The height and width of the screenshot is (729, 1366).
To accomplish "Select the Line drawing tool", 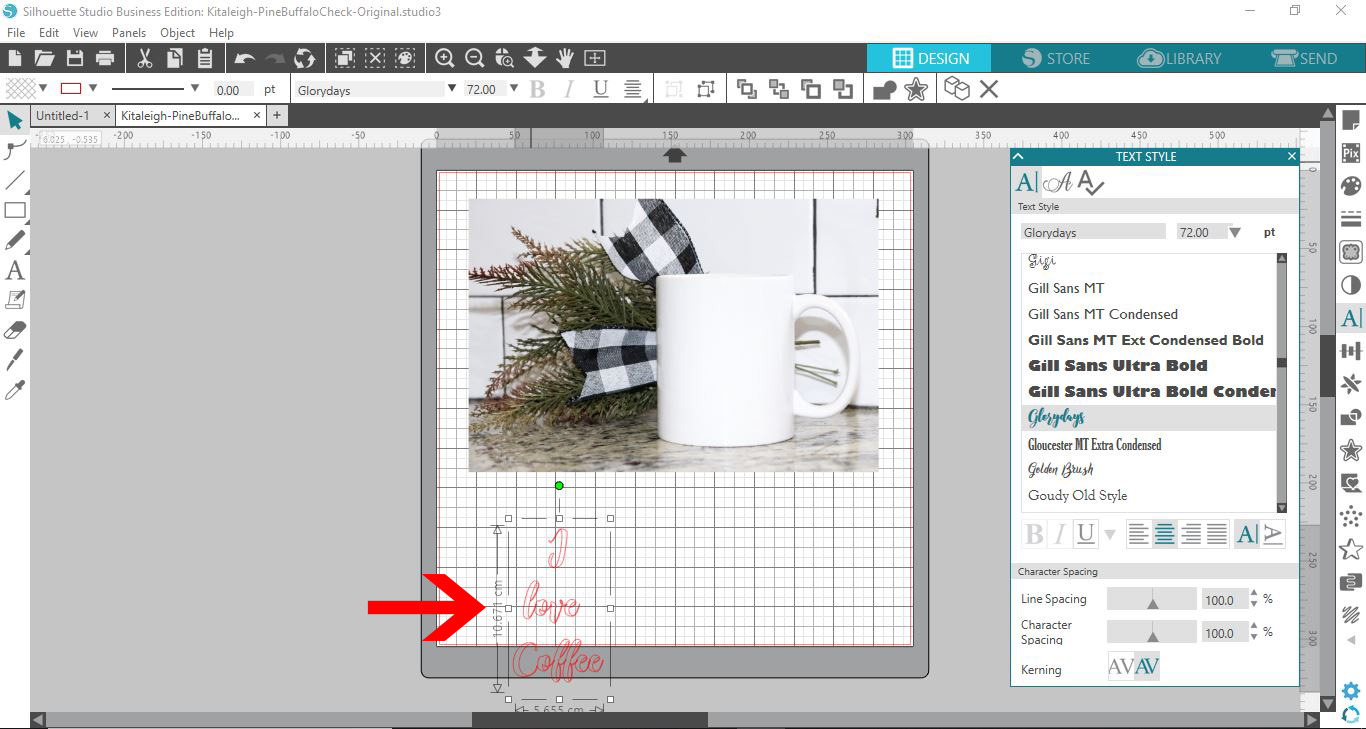I will (15, 180).
